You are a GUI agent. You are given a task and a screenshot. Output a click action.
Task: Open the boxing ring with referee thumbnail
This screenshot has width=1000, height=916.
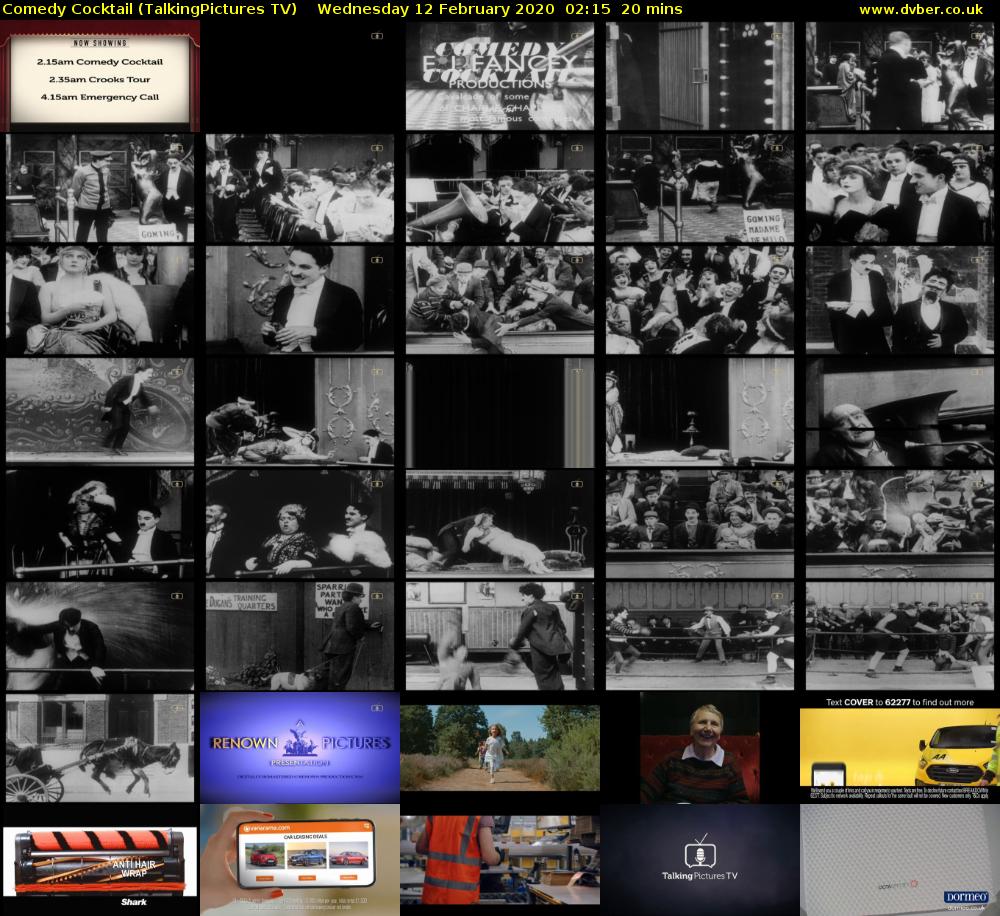700,636
